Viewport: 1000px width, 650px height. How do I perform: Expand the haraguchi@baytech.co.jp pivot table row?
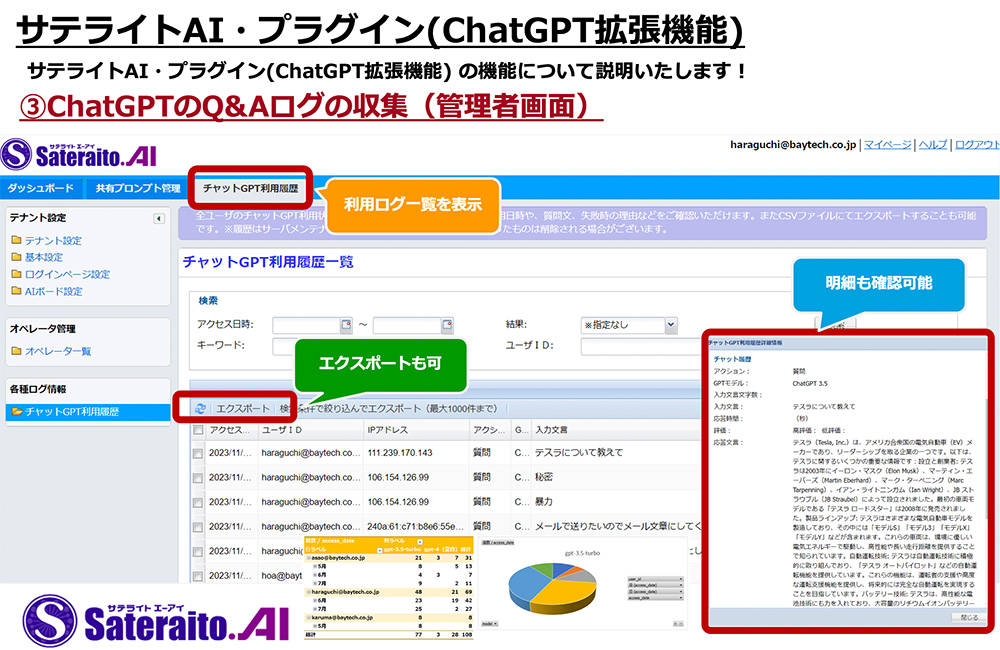308,593
